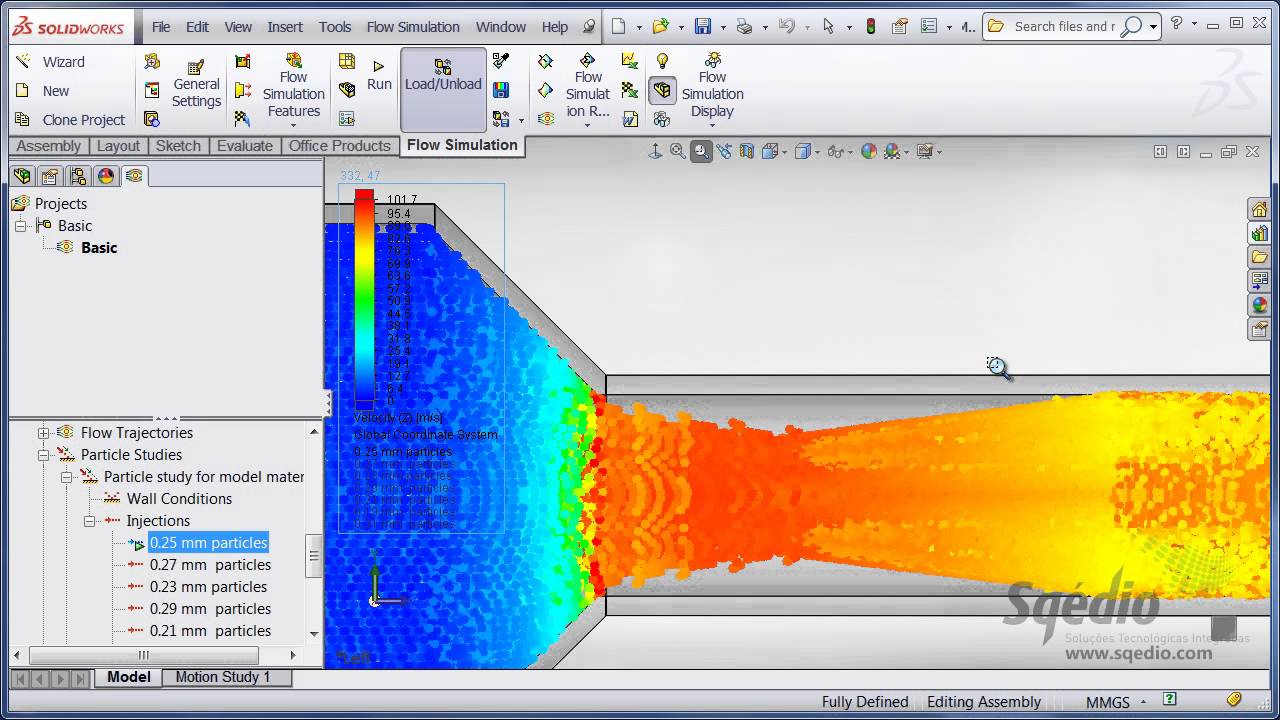Screen dimensions: 1280x720
Task: Open the FeatureManager design tree tab
Action: pyautogui.click(x=22, y=177)
